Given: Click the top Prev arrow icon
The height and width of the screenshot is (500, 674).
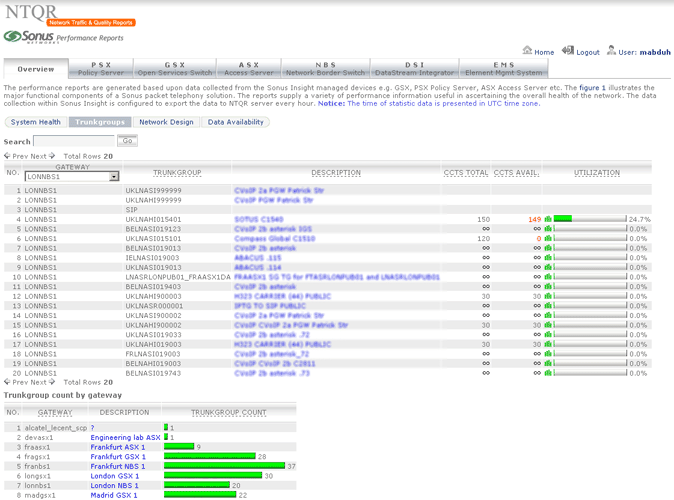Looking at the screenshot, I should click(8, 156).
